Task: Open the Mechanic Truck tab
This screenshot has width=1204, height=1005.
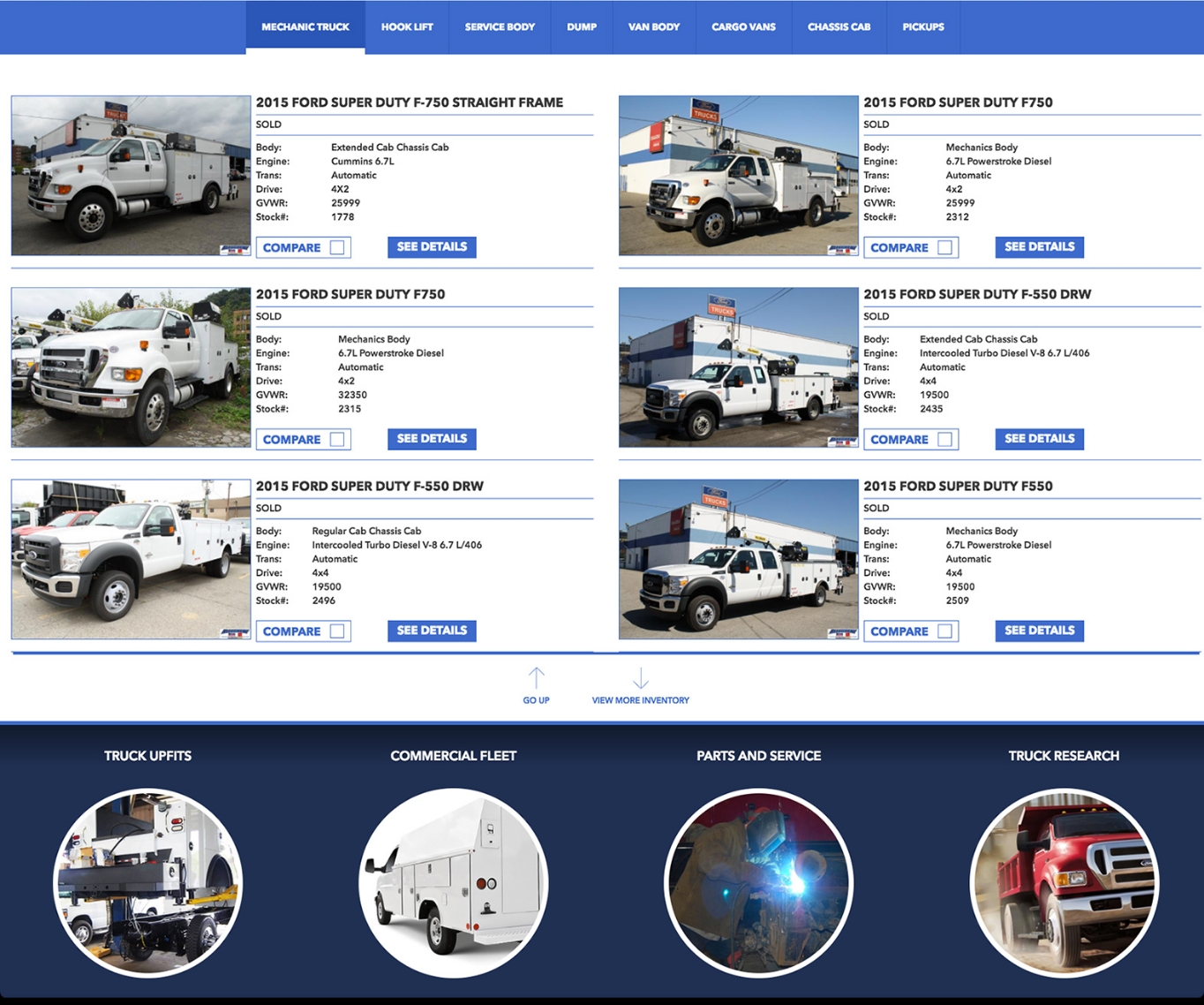Action: point(305,26)
